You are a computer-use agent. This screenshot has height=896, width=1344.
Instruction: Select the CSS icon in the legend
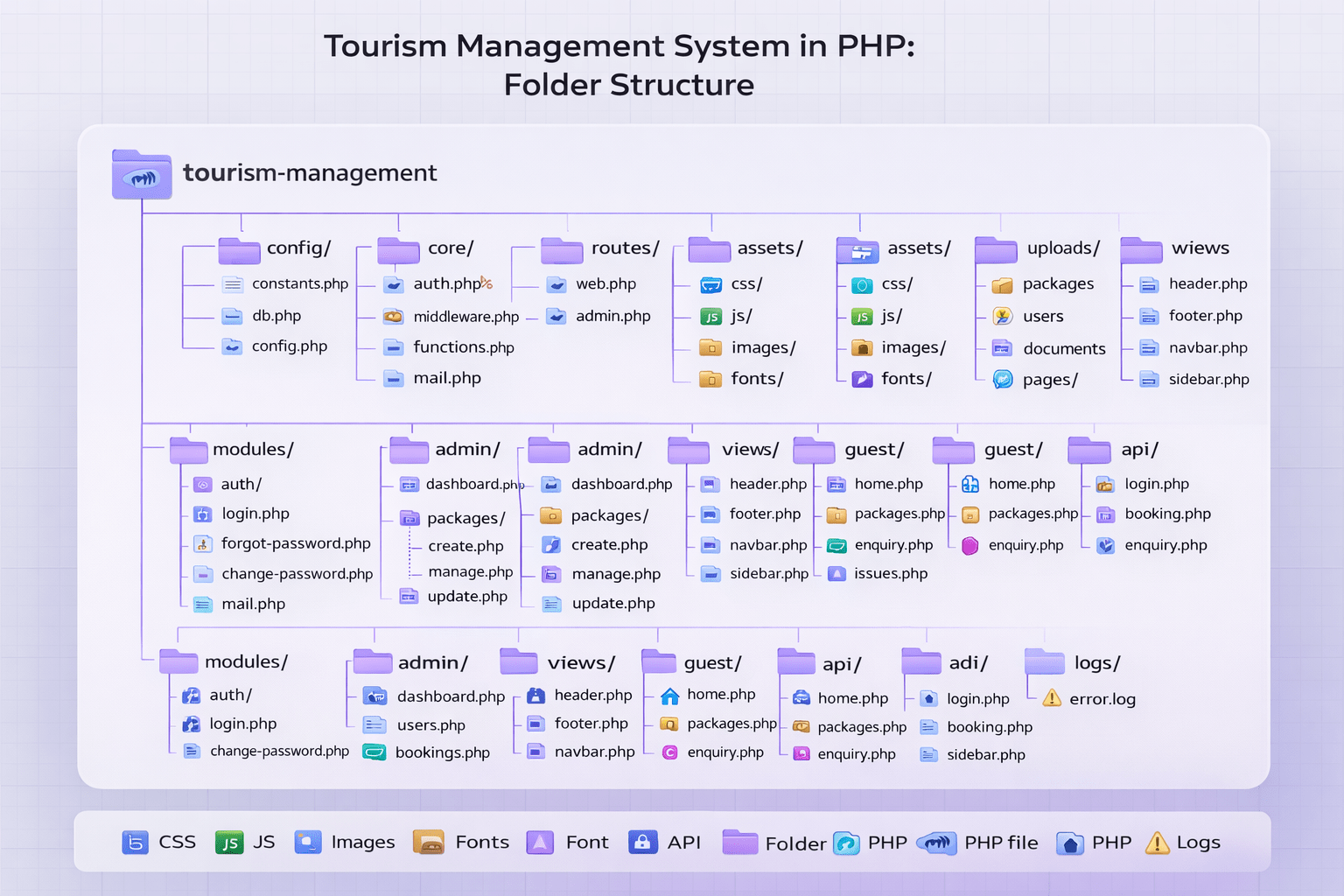pos(135,843)
